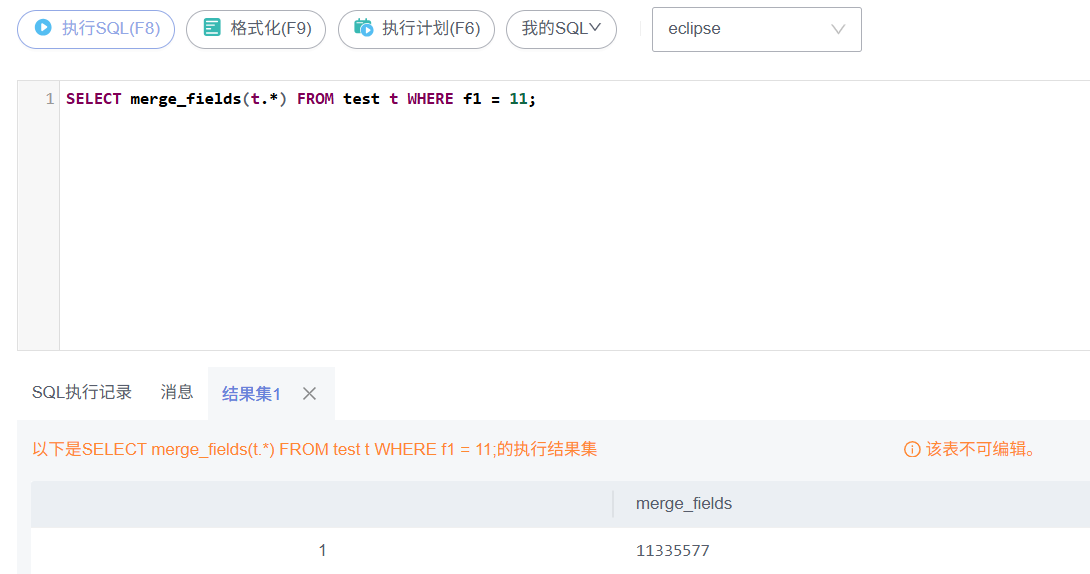The width and height of the screenshot is (1090, 574).
Task: Select result cell 11335577
Action: 673,551
